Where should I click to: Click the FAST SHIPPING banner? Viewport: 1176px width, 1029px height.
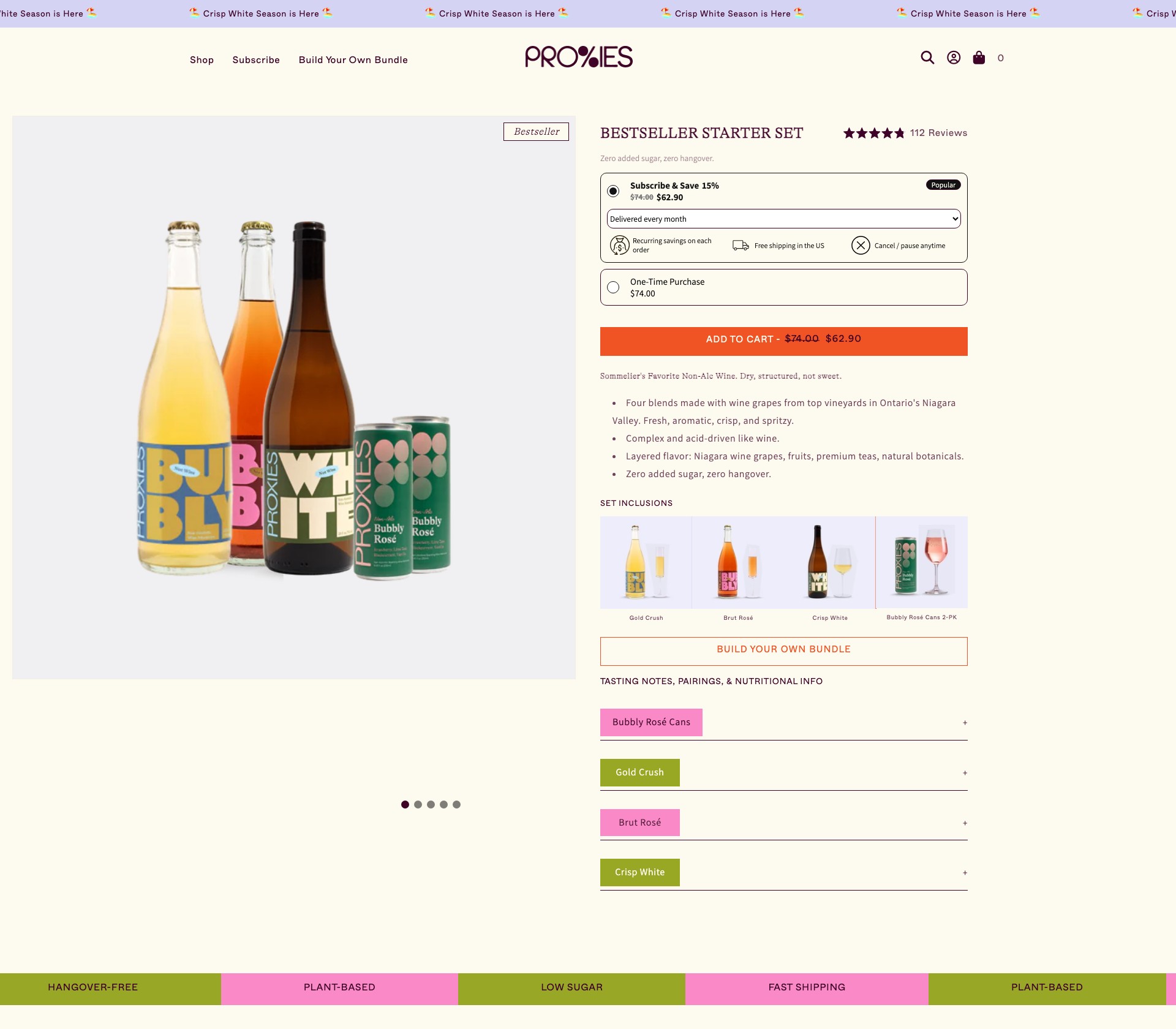[x=807, y=989]
